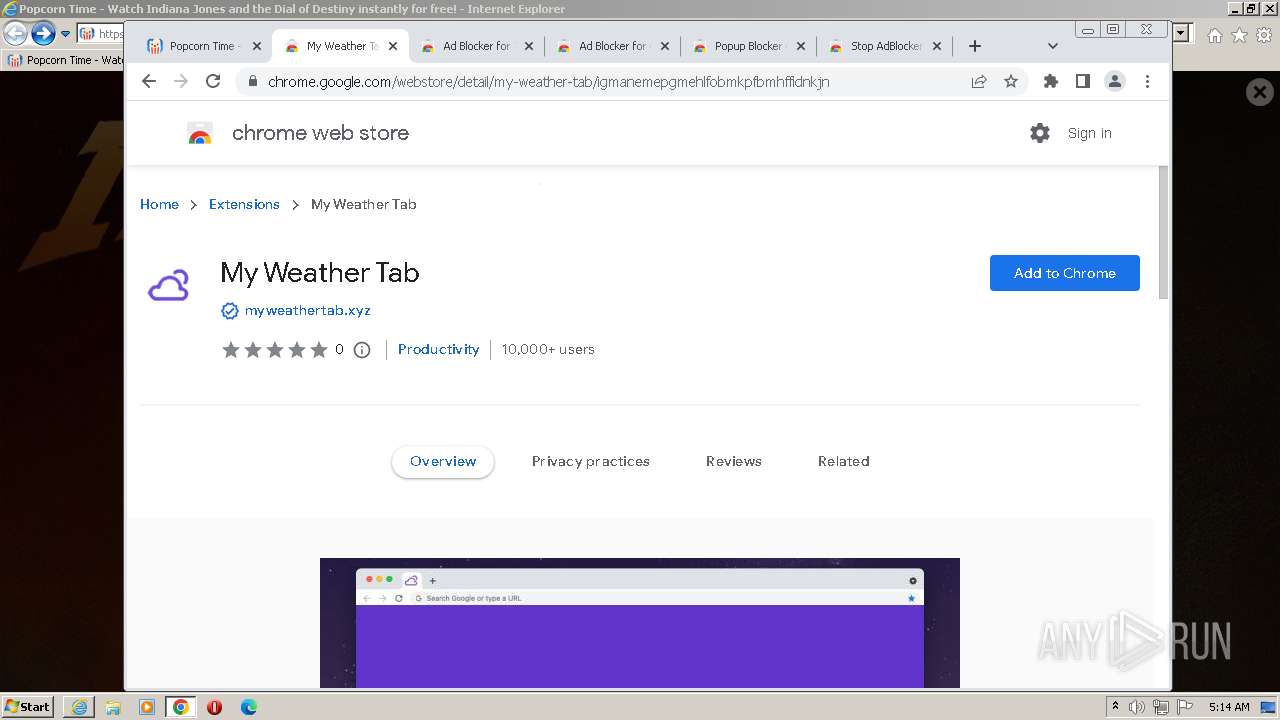Reload the Chrome page

pyautogui.click(x=213, y=81)
